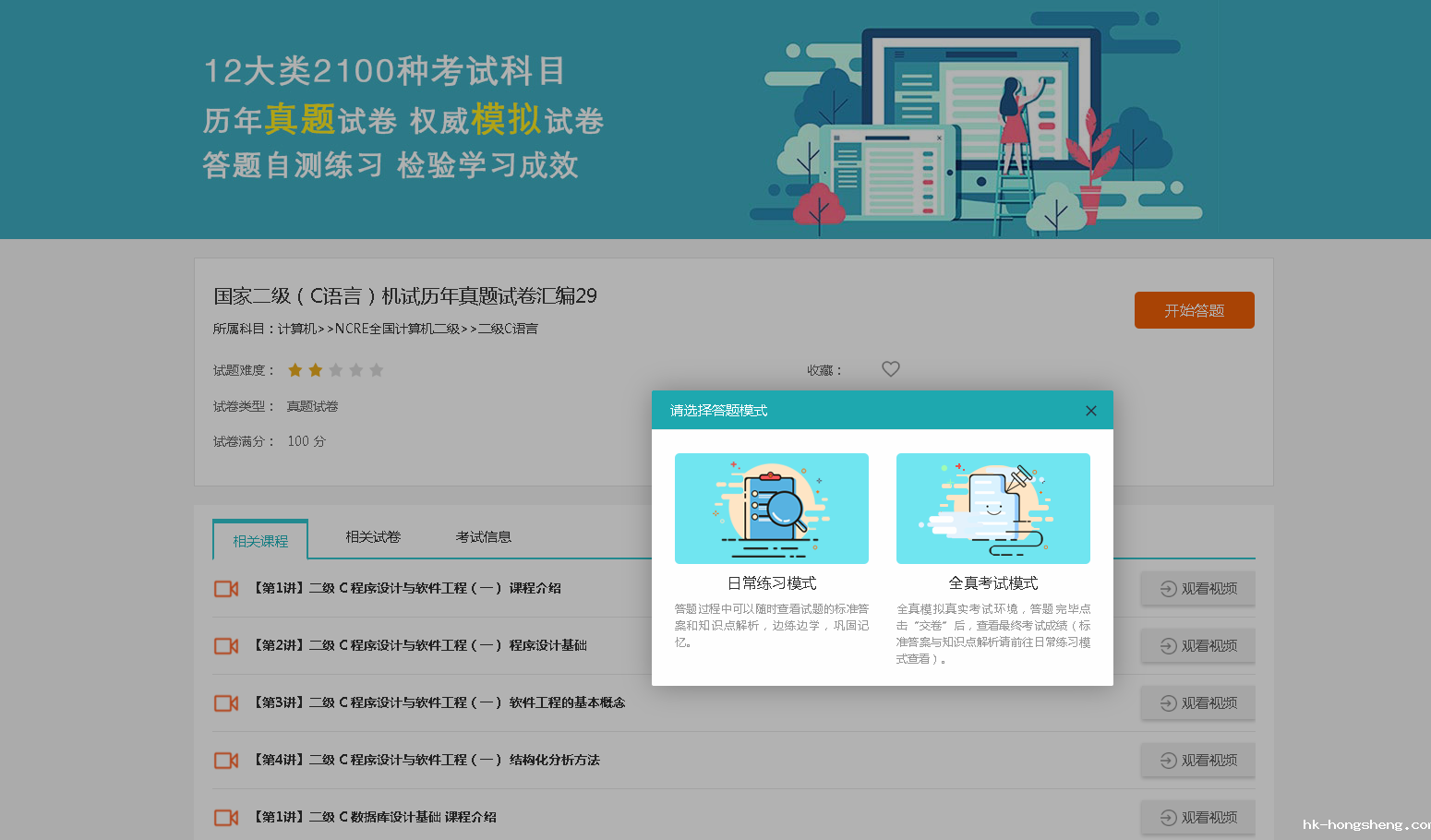Watch video for 第1讲 课程介绍 lesson

pos(1197,589)
